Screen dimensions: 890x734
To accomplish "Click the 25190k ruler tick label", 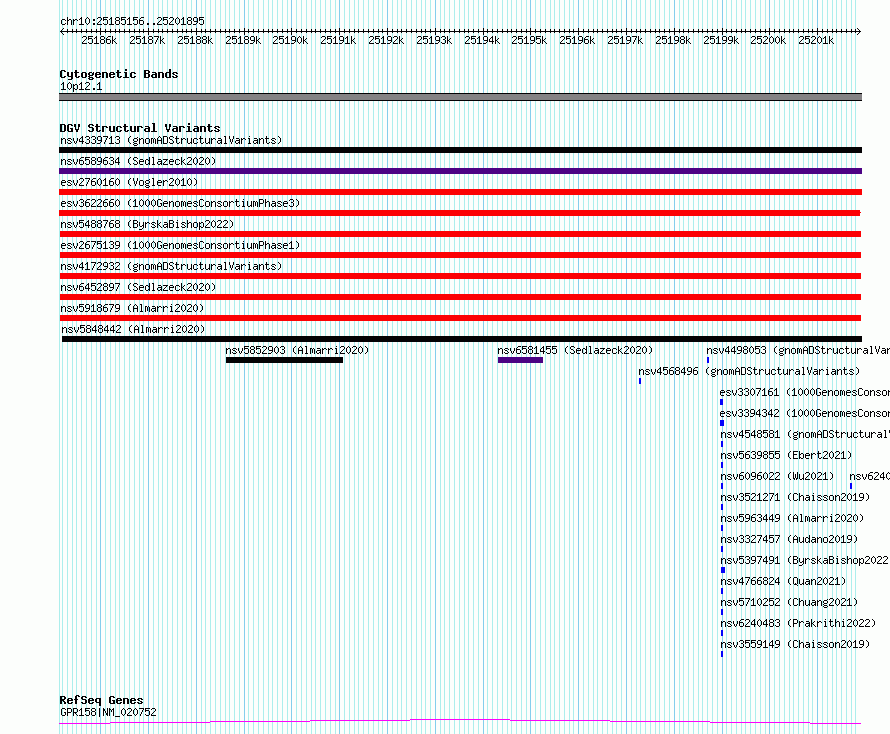I will pyautogui.click(x=289, y=40).
